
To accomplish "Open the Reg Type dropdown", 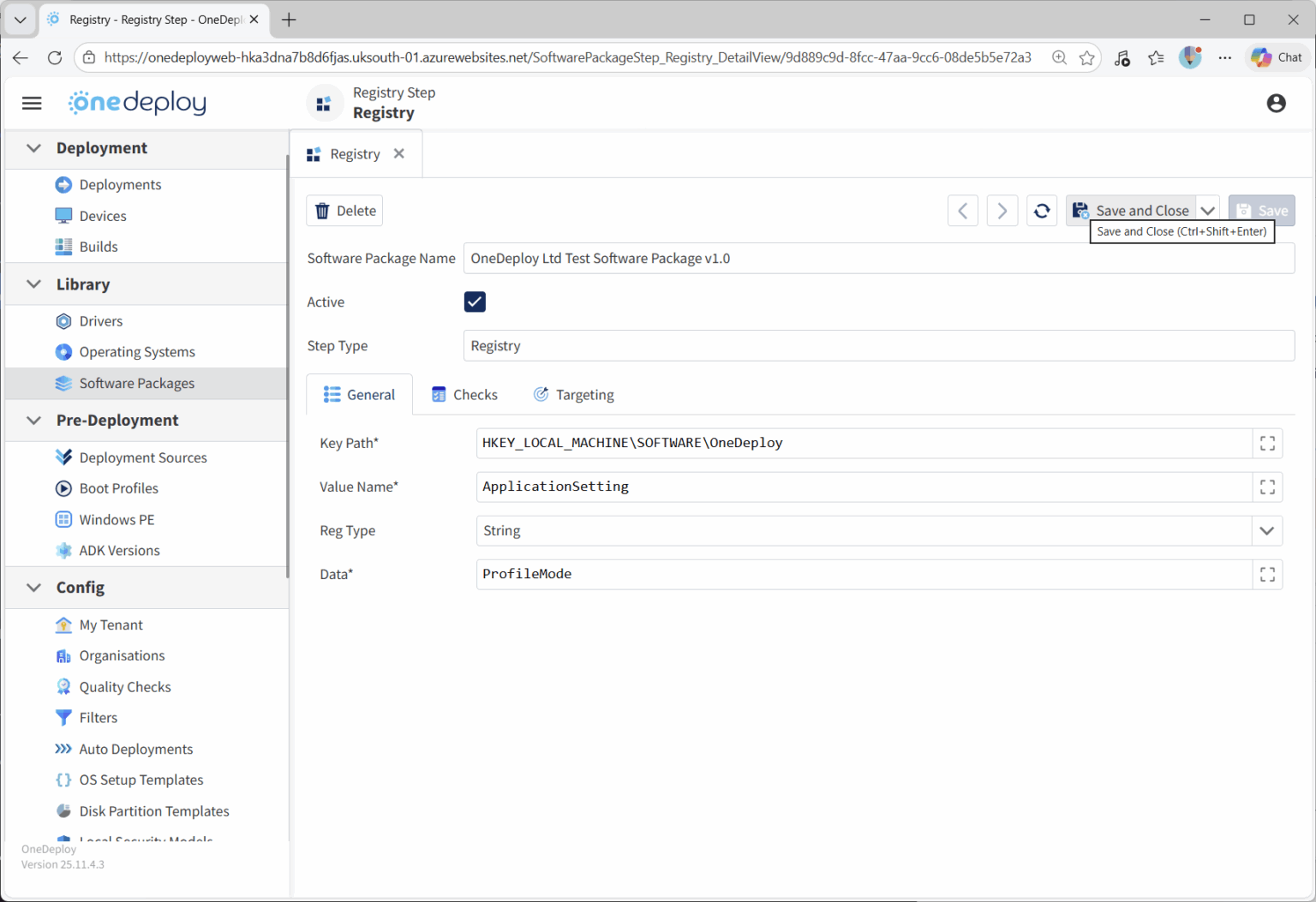I will [x=1266, y=531].
